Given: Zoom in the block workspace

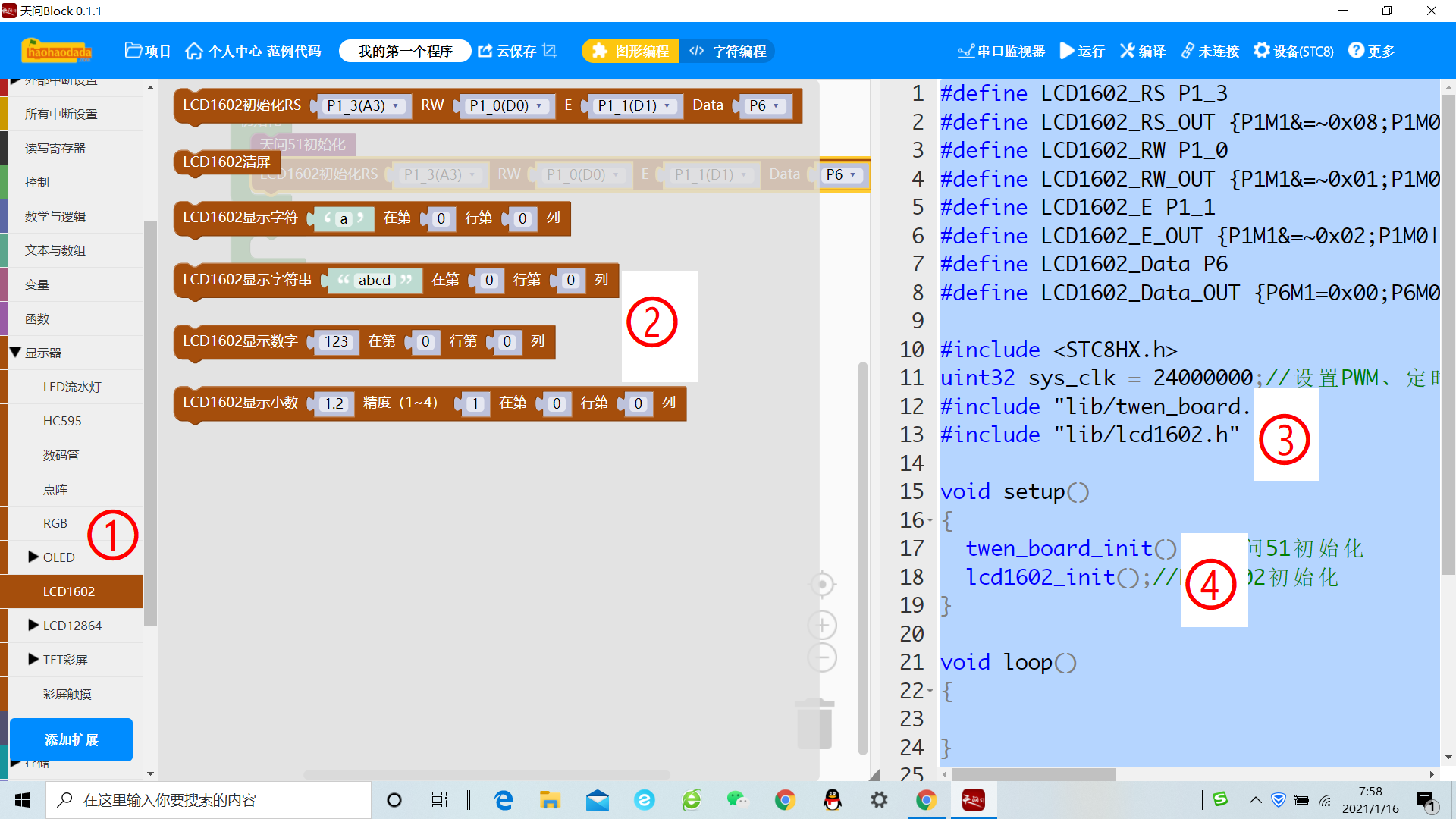Looking at the screenshot, I should click(822, 626).
